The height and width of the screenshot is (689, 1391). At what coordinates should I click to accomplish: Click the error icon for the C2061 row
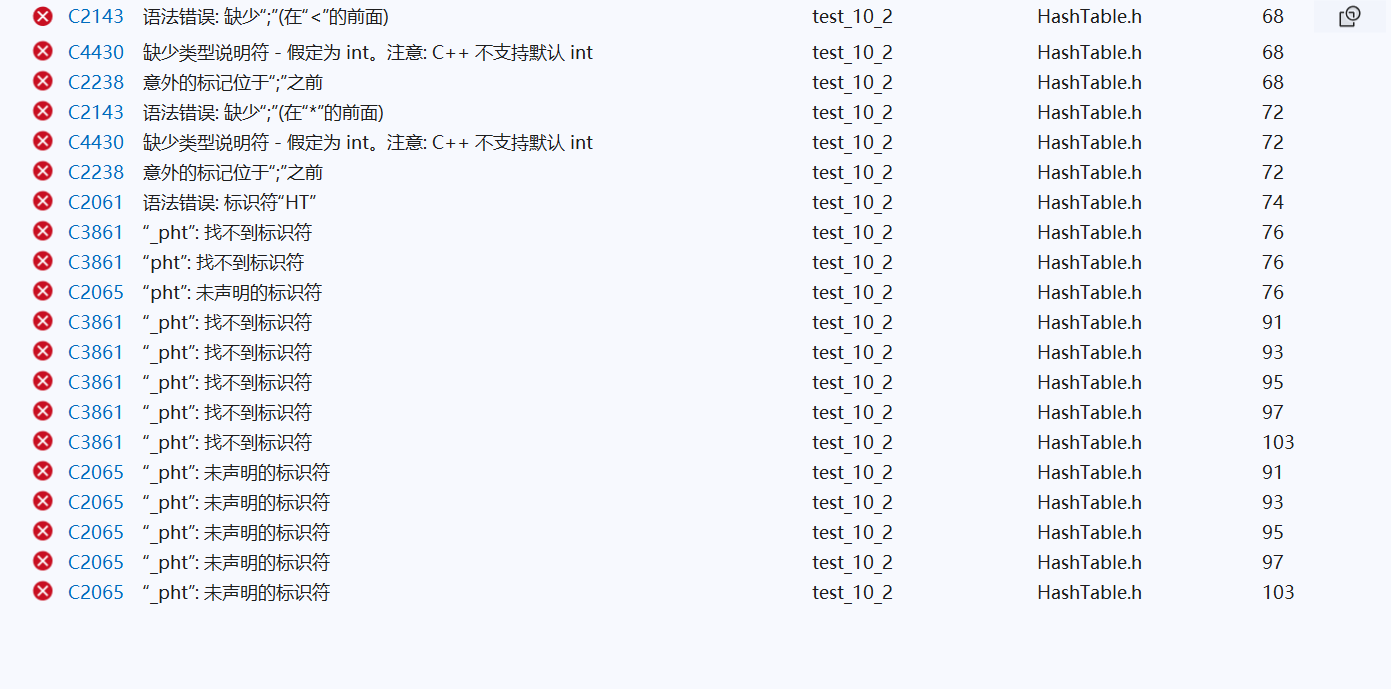[x=42, y=202]
